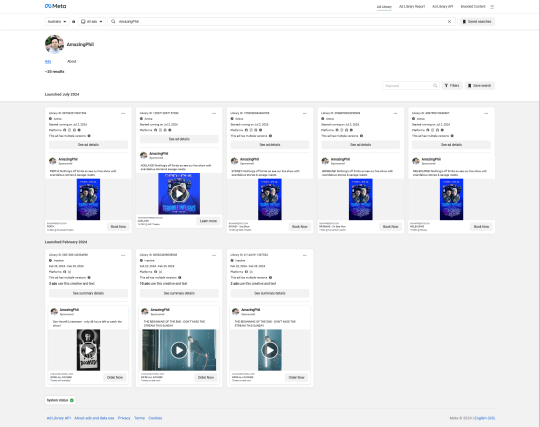Select the About tab under AmazingPhil
The height and width of the screenshot is (427, 540).
click(71, 61)
